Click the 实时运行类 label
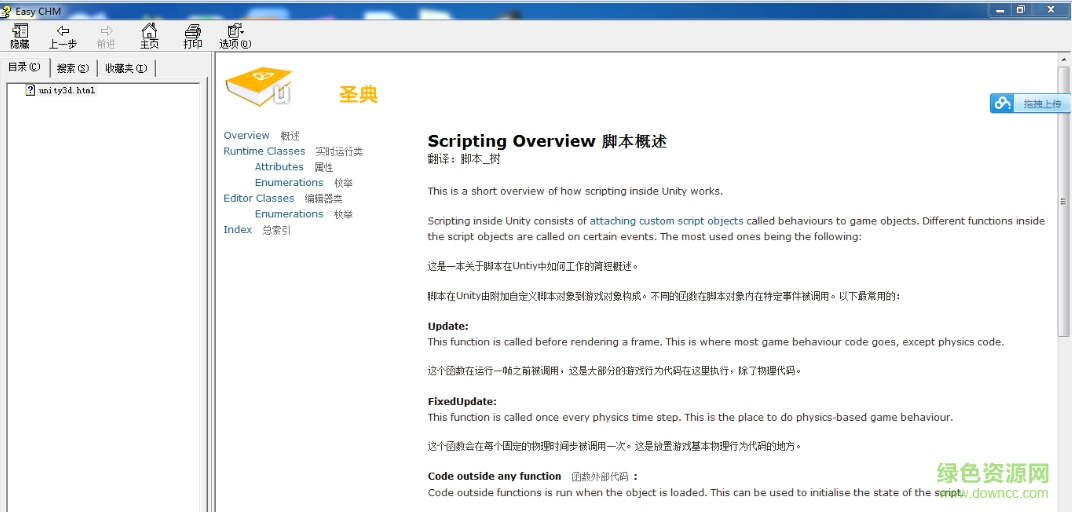The width and height of the screenshot is (1072, 512). 339,152
